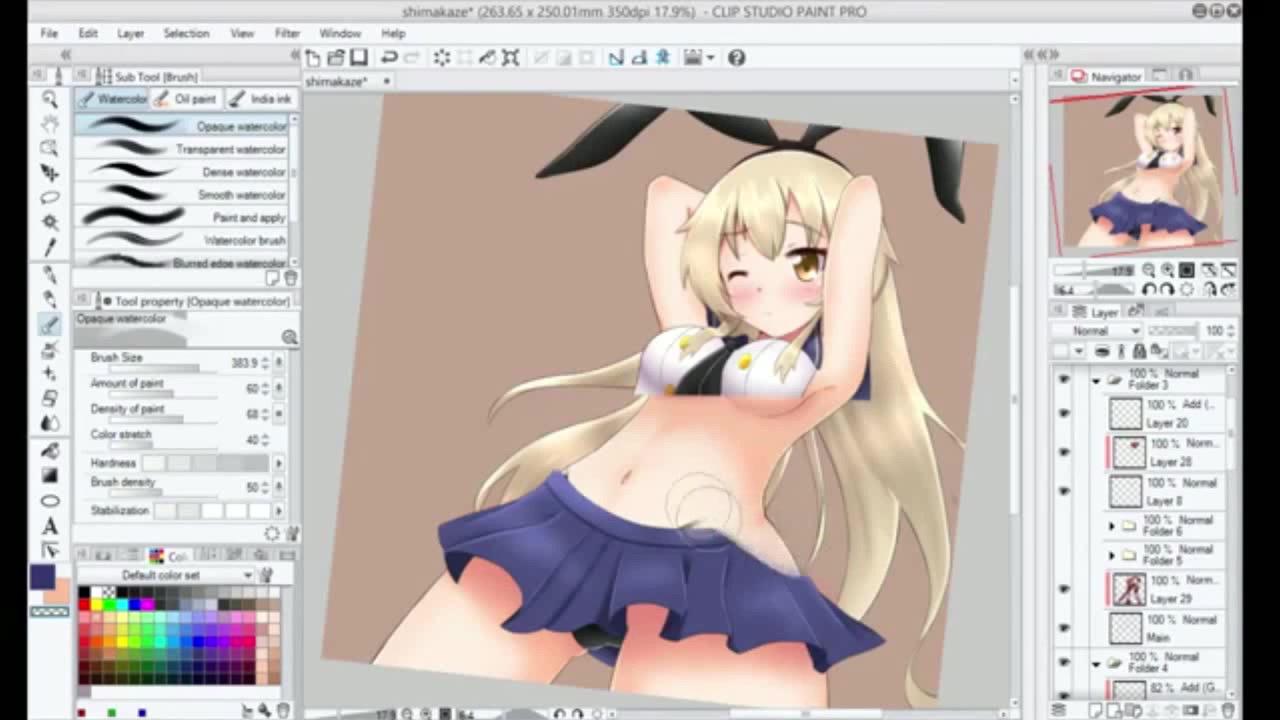The height and width of the screenshot is (720, 1280).
Task: Select the Zoom magnifier tool
Action: tap(49, 99)
